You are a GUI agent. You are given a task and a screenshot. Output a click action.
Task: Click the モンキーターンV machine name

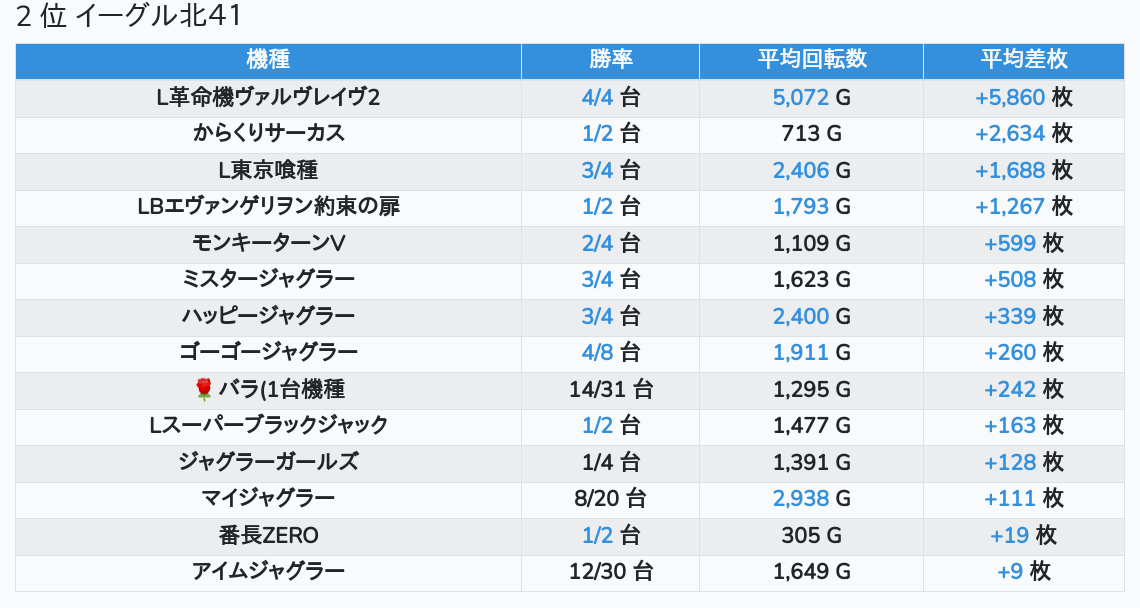[x=268, y=243]
